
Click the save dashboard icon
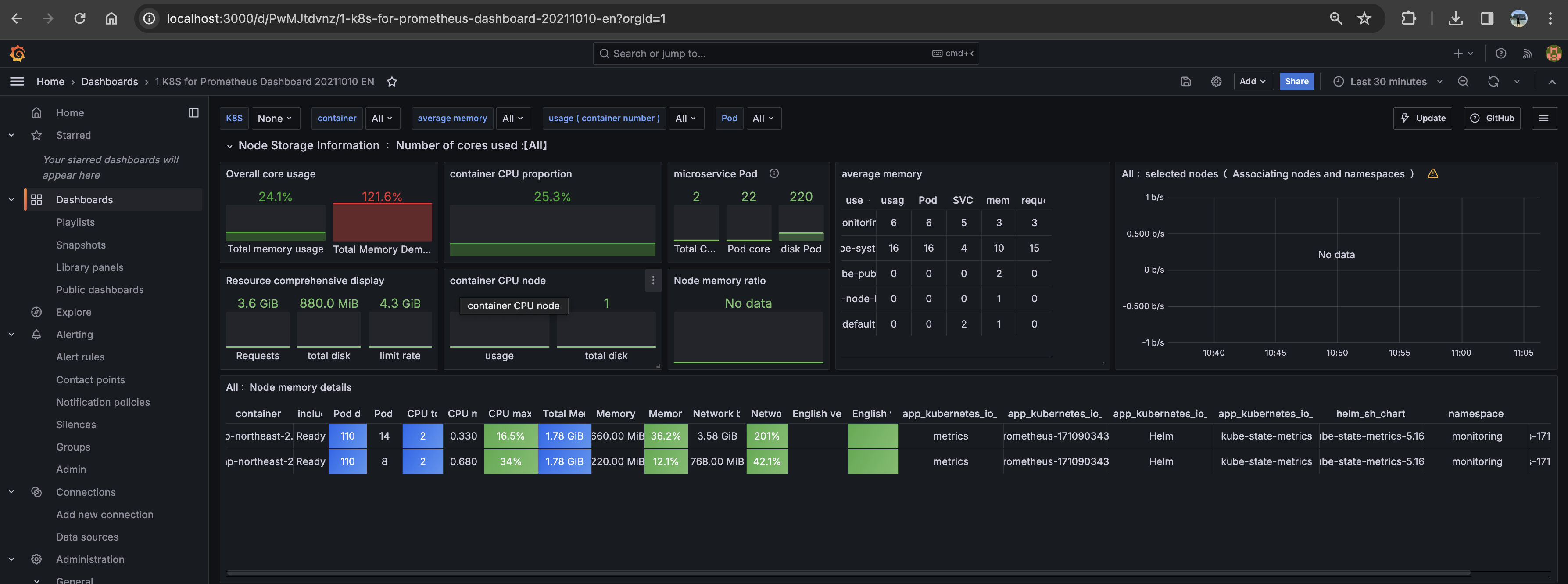click(x=1185, y=82)
